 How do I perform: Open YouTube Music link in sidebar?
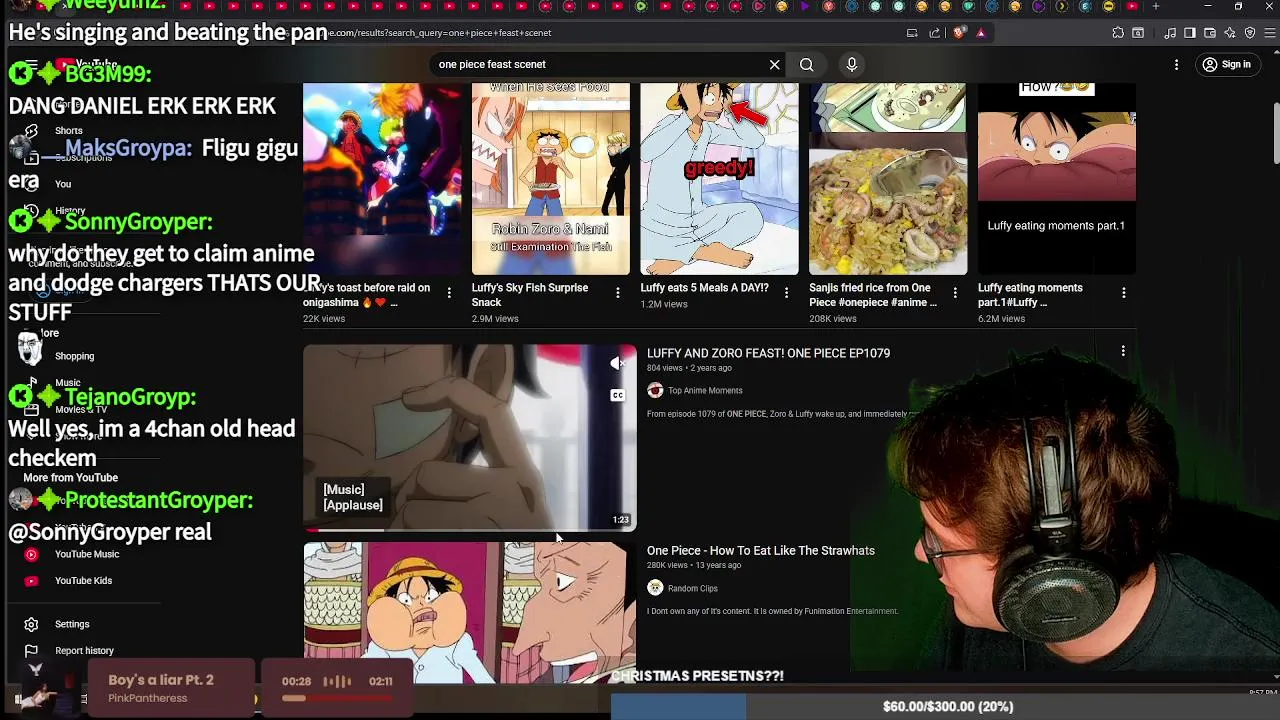[x=87, y=554]
